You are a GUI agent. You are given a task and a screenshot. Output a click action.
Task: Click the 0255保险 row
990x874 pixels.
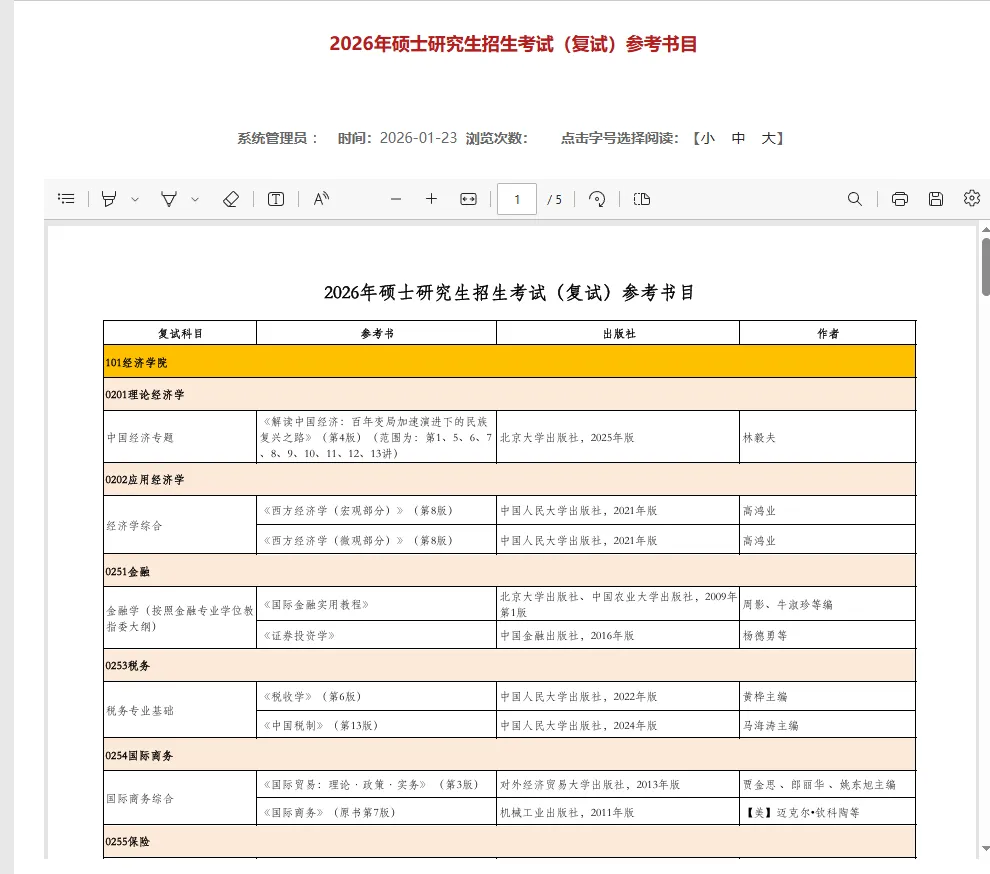coord(510,841)
